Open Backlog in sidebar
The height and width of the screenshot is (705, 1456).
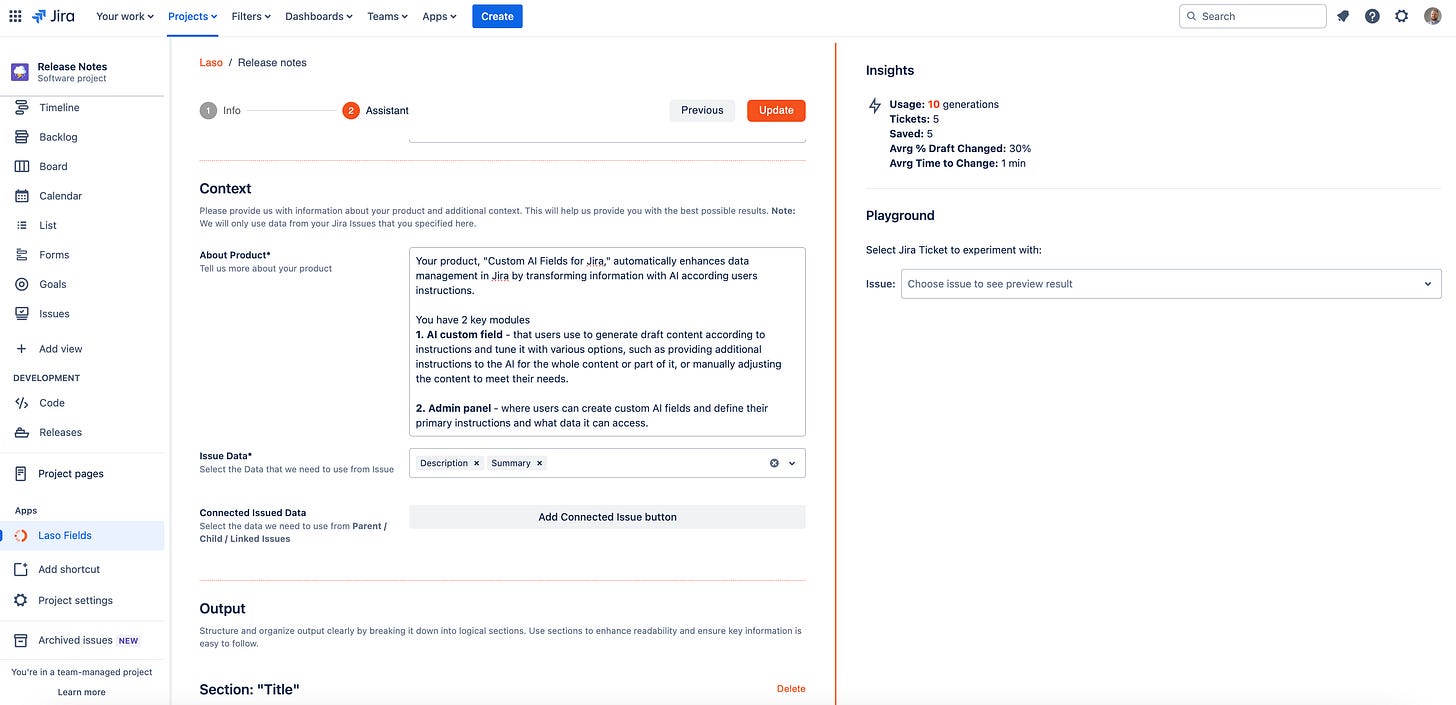58,137
